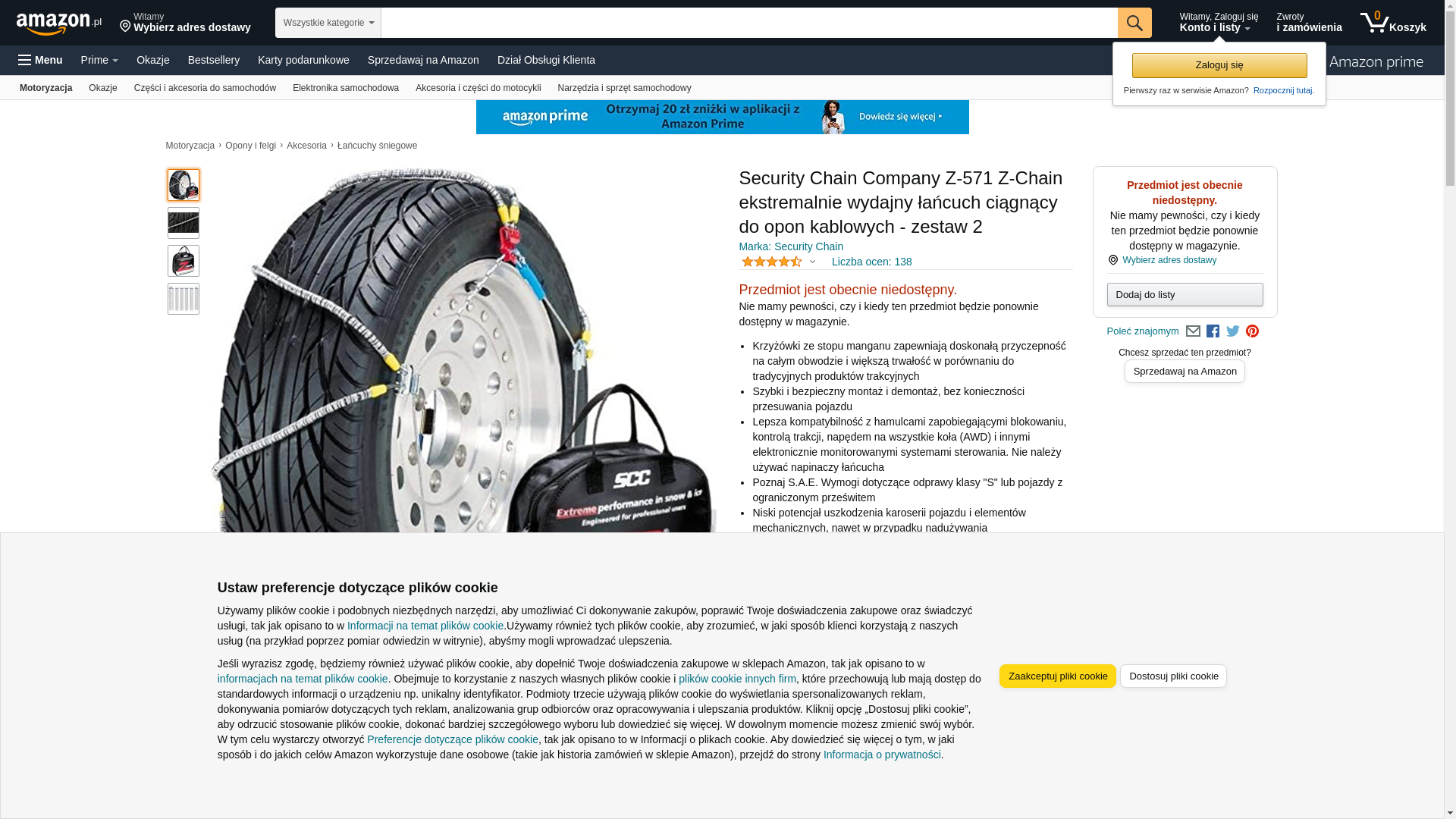The width and height of the screenshot is (1456, 819).
Task: Share product via Twitter icon
Action: [1233, 331]
